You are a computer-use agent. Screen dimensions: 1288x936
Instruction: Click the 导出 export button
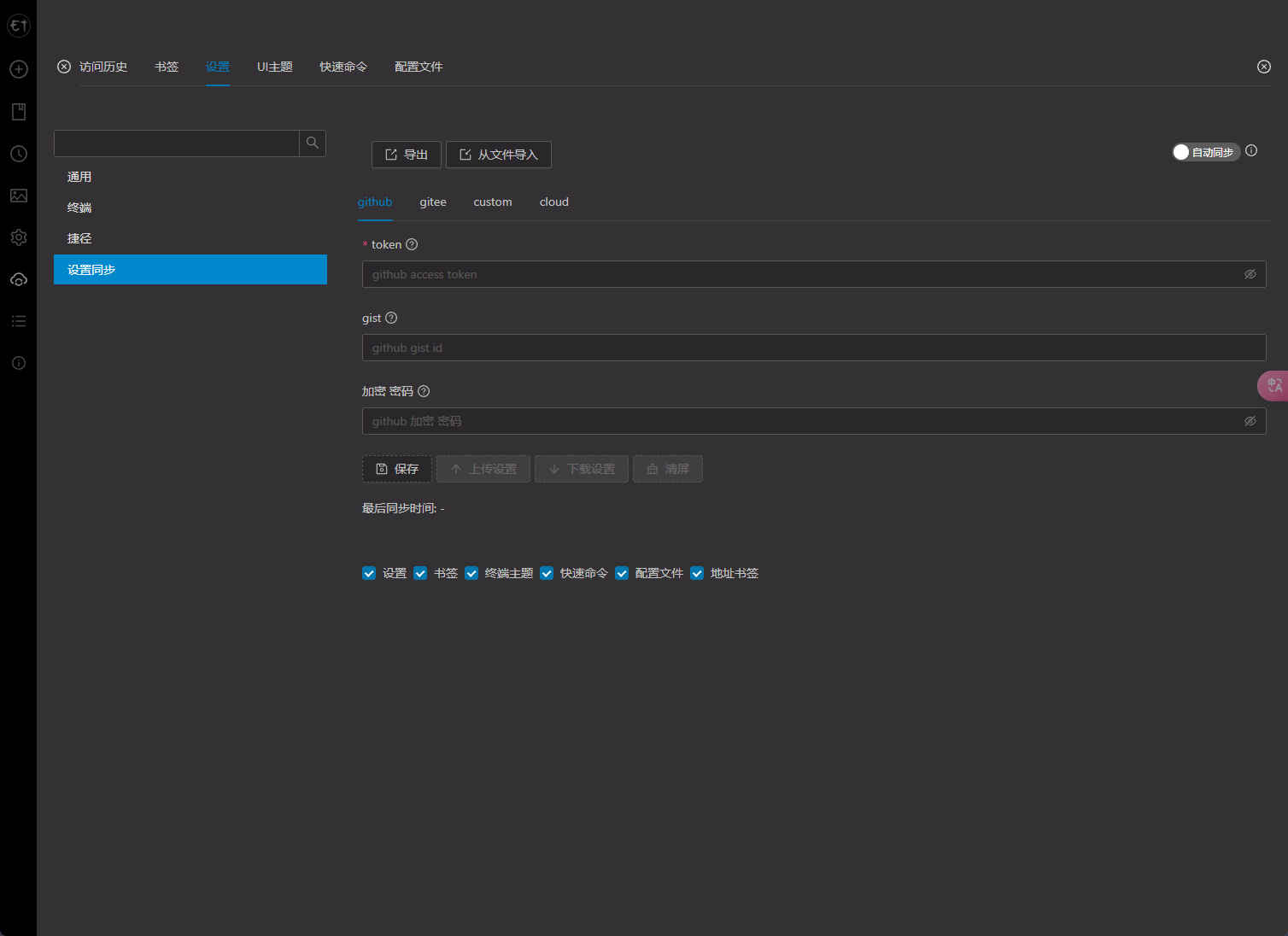[407, 155]
